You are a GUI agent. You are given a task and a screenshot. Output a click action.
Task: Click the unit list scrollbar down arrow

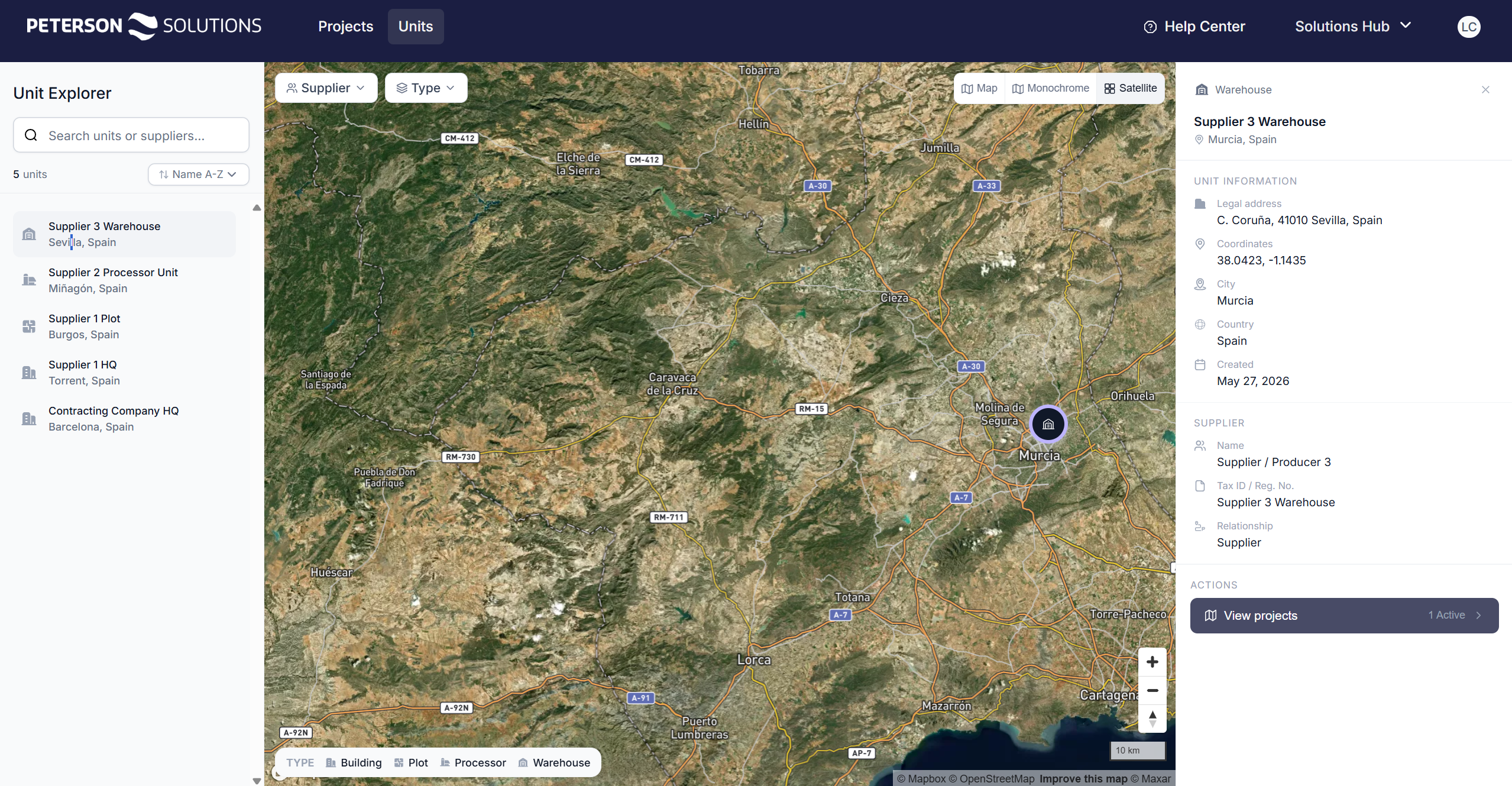(x=257, y=781)
